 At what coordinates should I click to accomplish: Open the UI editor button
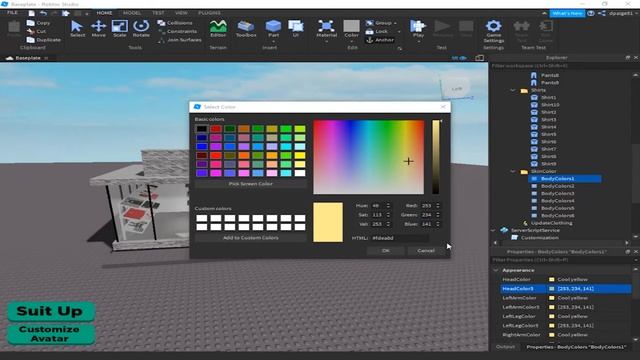pos(296,28)
